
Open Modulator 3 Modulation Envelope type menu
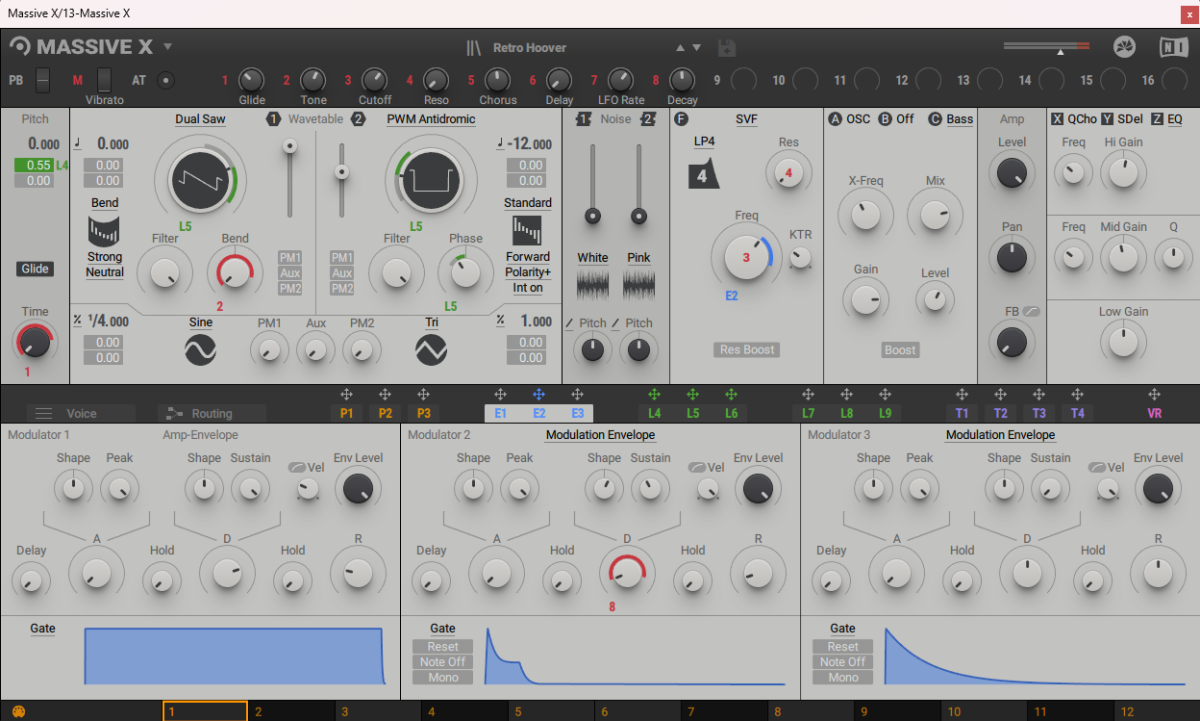pyautogui.click(x=1000, y=435)
